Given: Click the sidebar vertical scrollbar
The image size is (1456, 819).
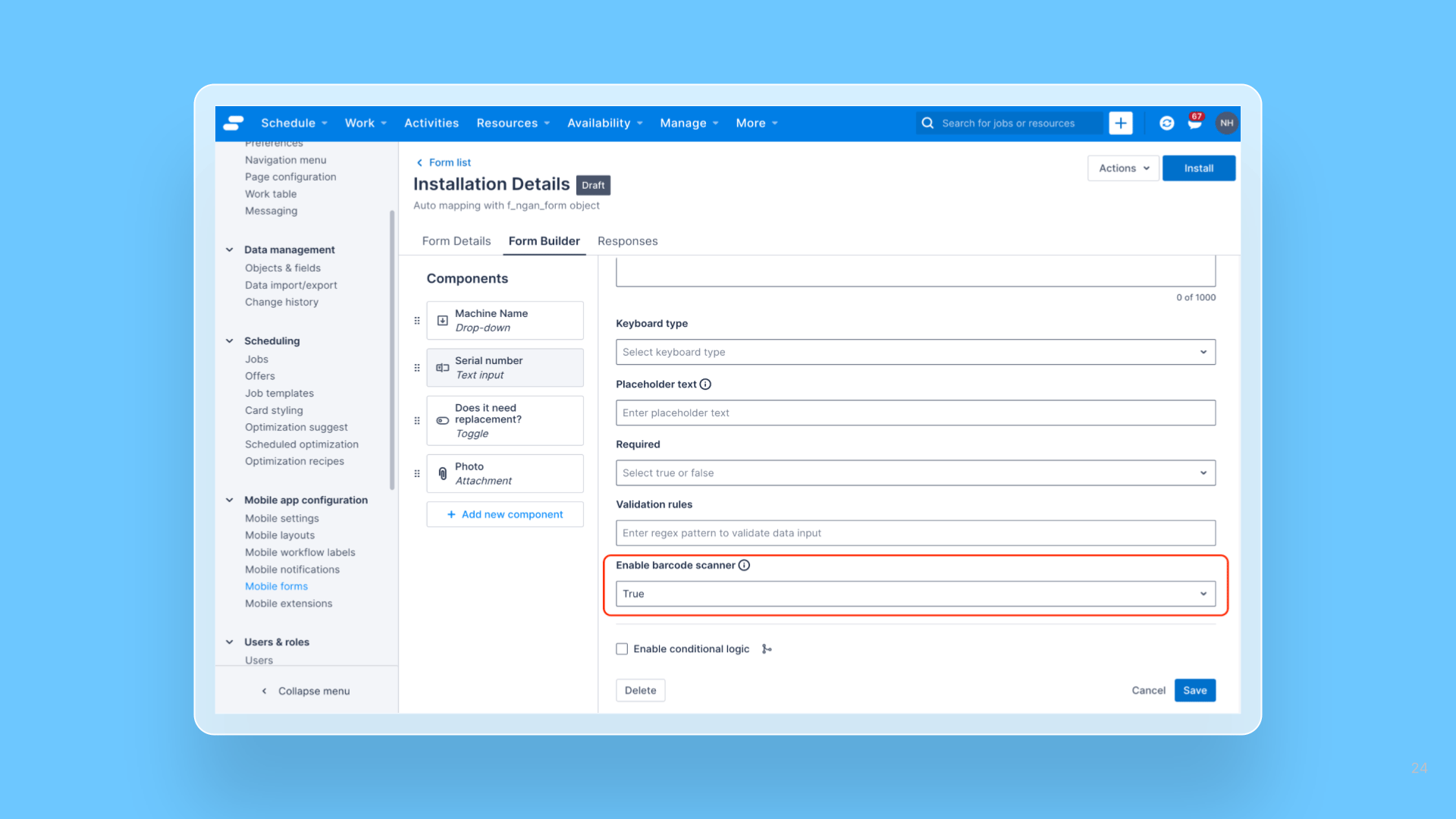Looking at the screenshot, I should (392, 350).
